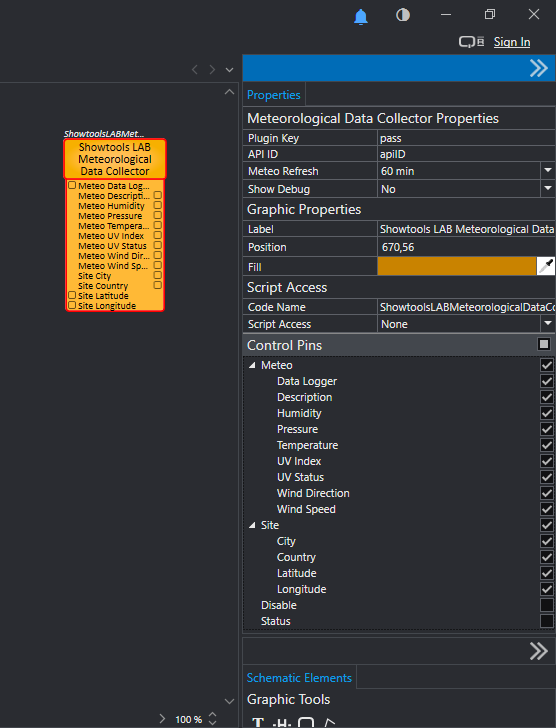Open the schematic tab list chevron
The height and width of the screenshot is (728, 556).
click(x=229, y=70)
